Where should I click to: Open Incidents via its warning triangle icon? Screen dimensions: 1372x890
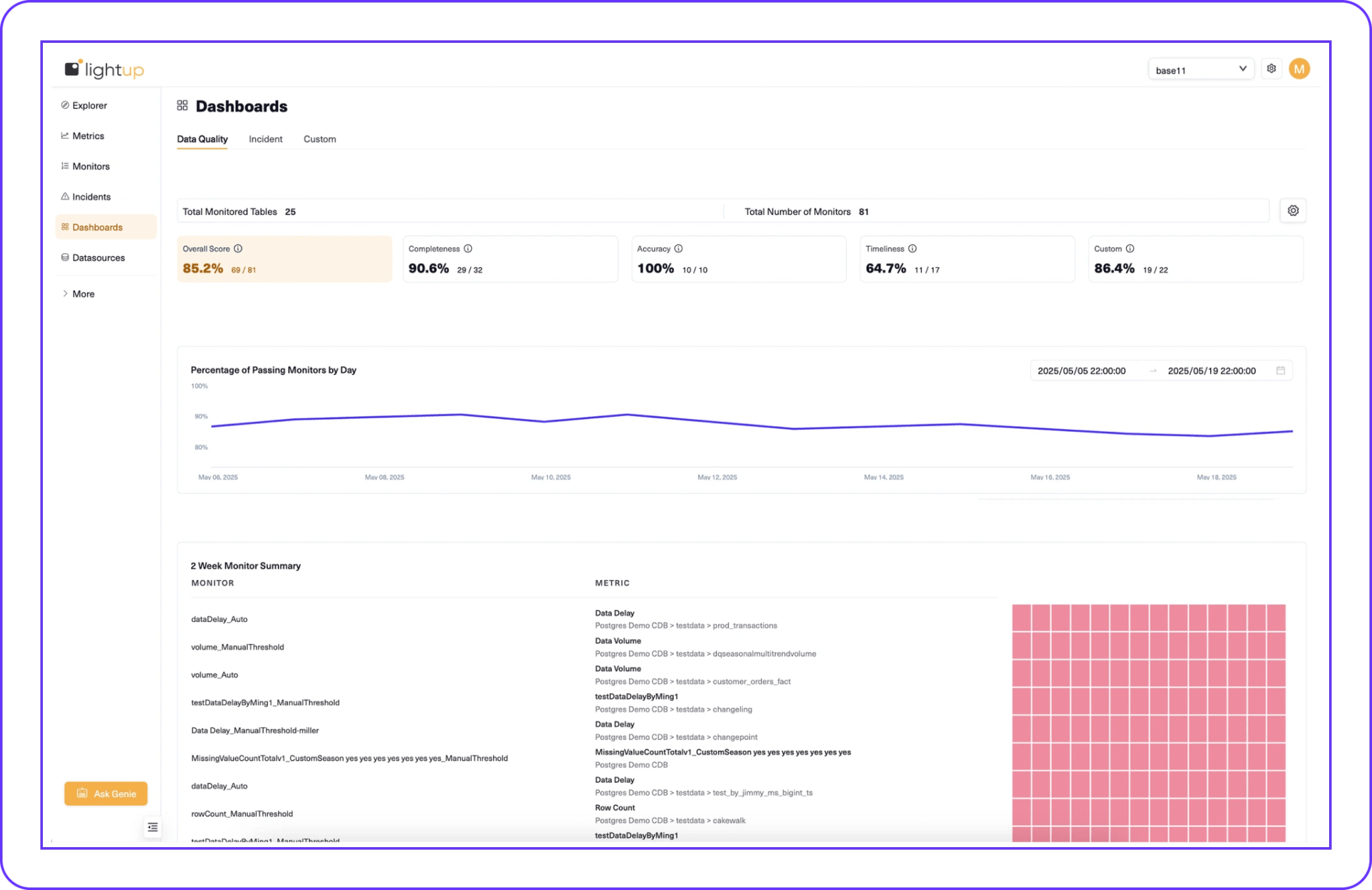coord(64,196)
